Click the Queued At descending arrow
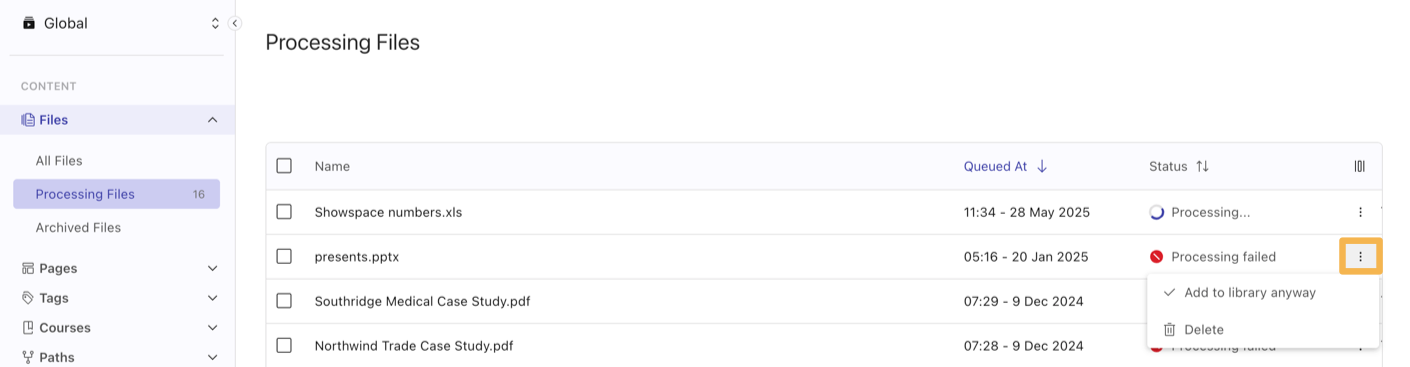The height and width of the screenshot is (367, 1410). click(x=1042, y=166)
